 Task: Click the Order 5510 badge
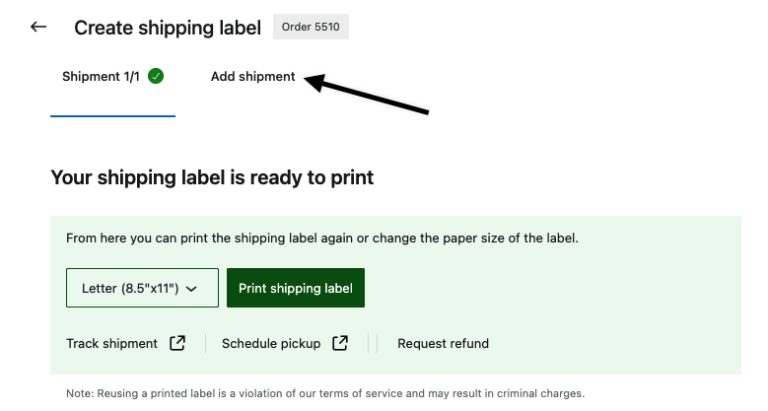coord(310,27)
